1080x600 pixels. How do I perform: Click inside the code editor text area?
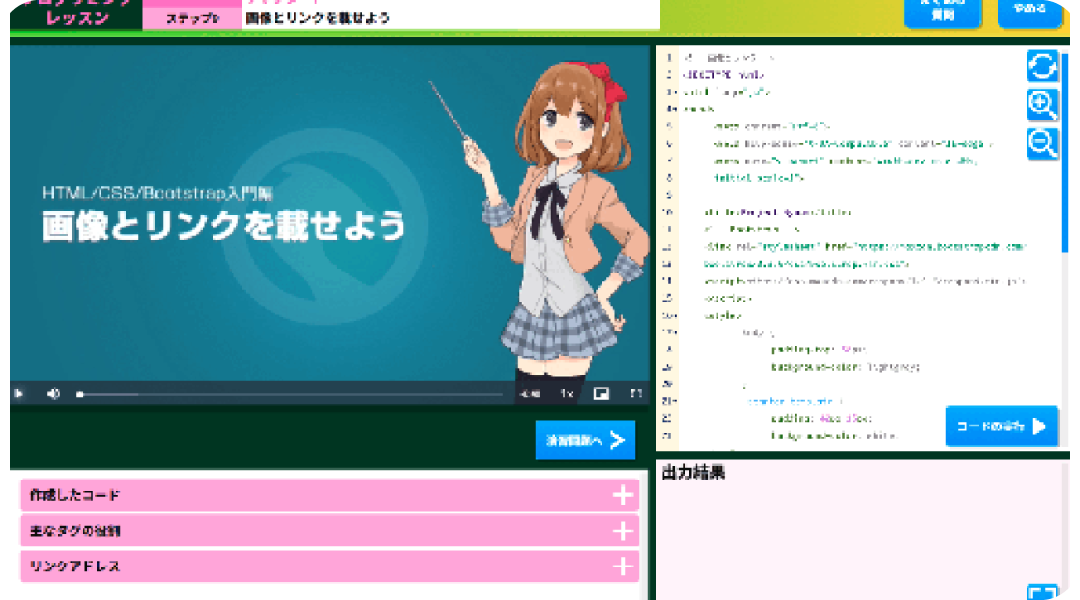tap(850, 300)
